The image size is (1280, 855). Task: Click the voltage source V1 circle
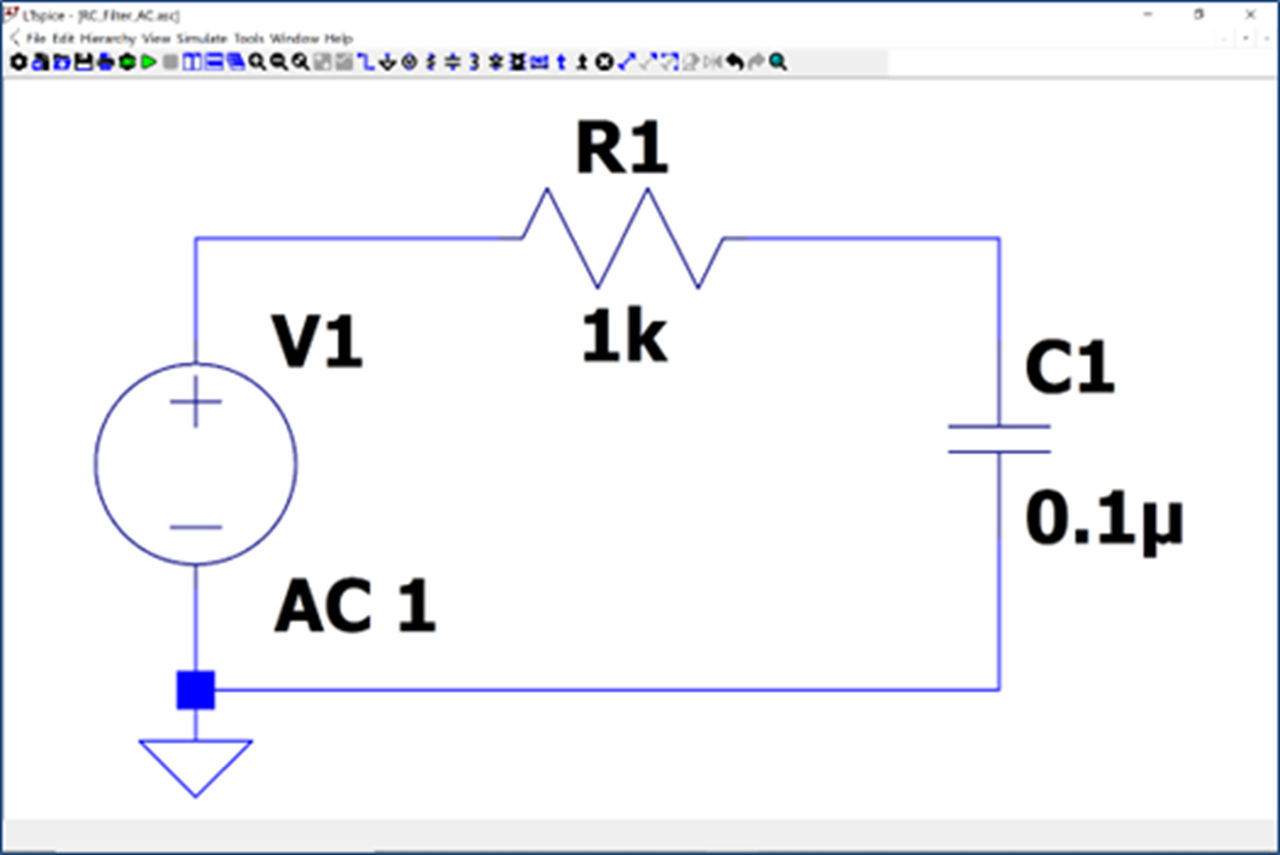[x=195, y=461]
